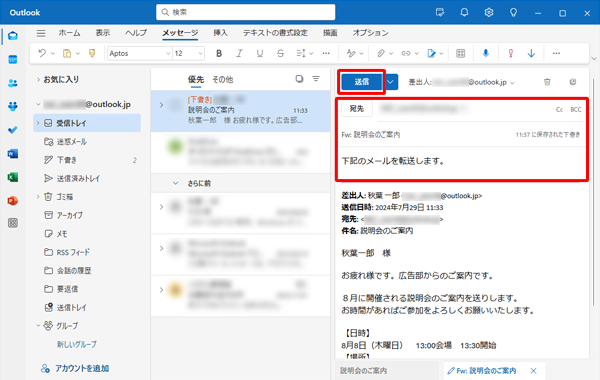Click the Signature pen icon
This screenshot has width=600, height=380.
(x=431, y=53)
